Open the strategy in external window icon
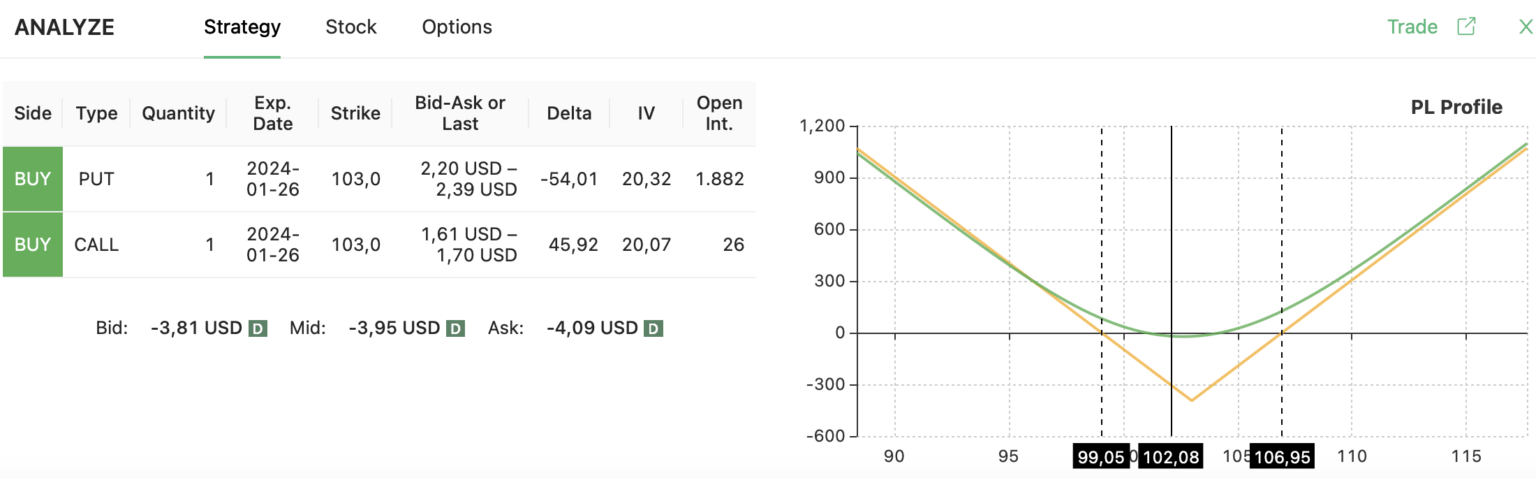 (1466, 27)
